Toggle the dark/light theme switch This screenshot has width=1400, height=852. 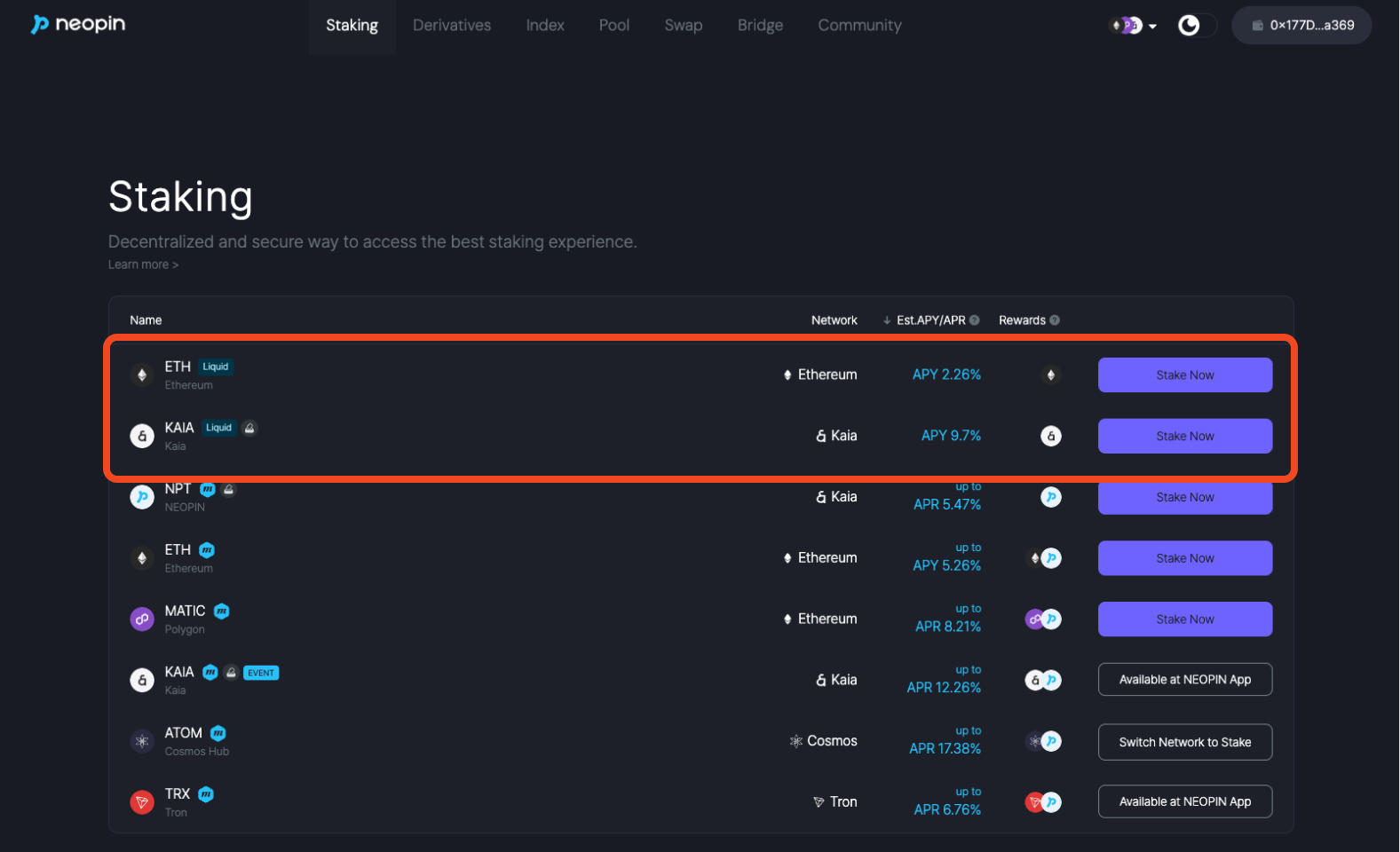coord(1195,26)
